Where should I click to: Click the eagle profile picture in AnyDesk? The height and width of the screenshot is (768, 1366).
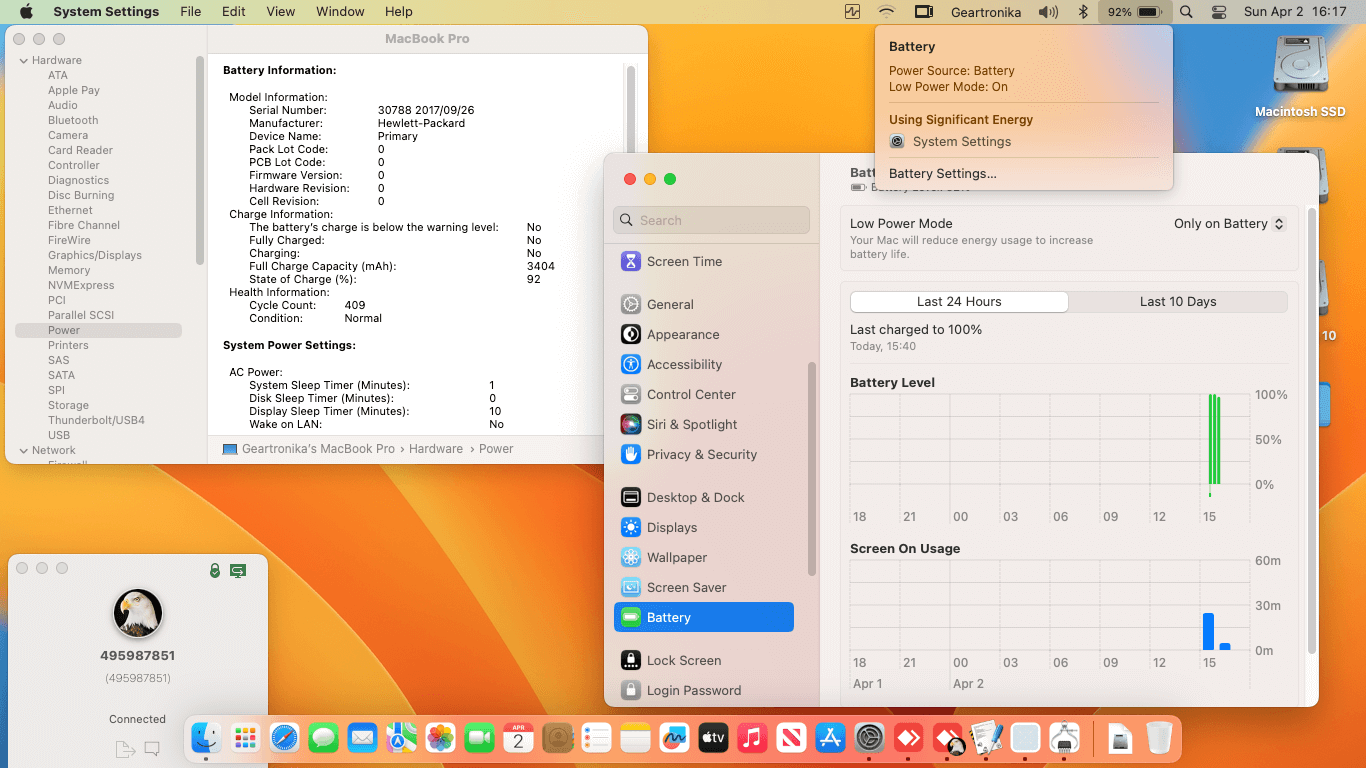138,613
